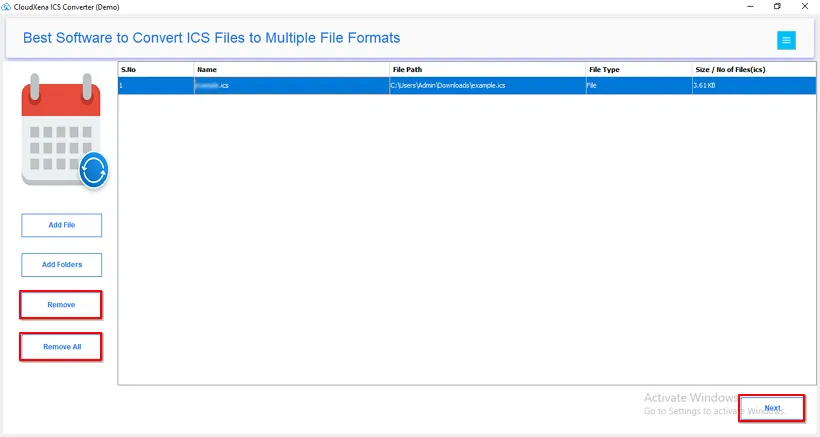Select the 3.61 KB size cell

[754, 86]
